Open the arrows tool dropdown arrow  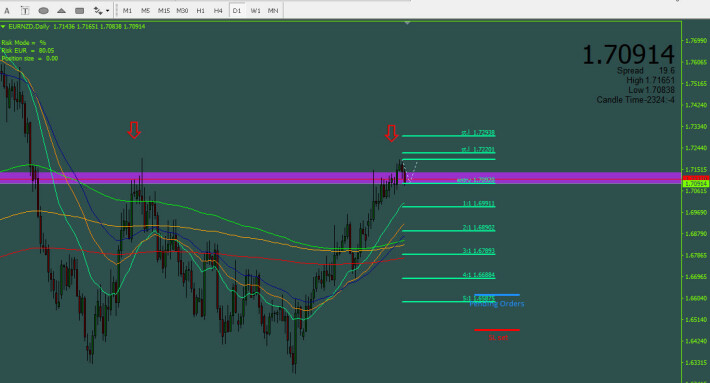pyautogui.click(x=107, y=11)
